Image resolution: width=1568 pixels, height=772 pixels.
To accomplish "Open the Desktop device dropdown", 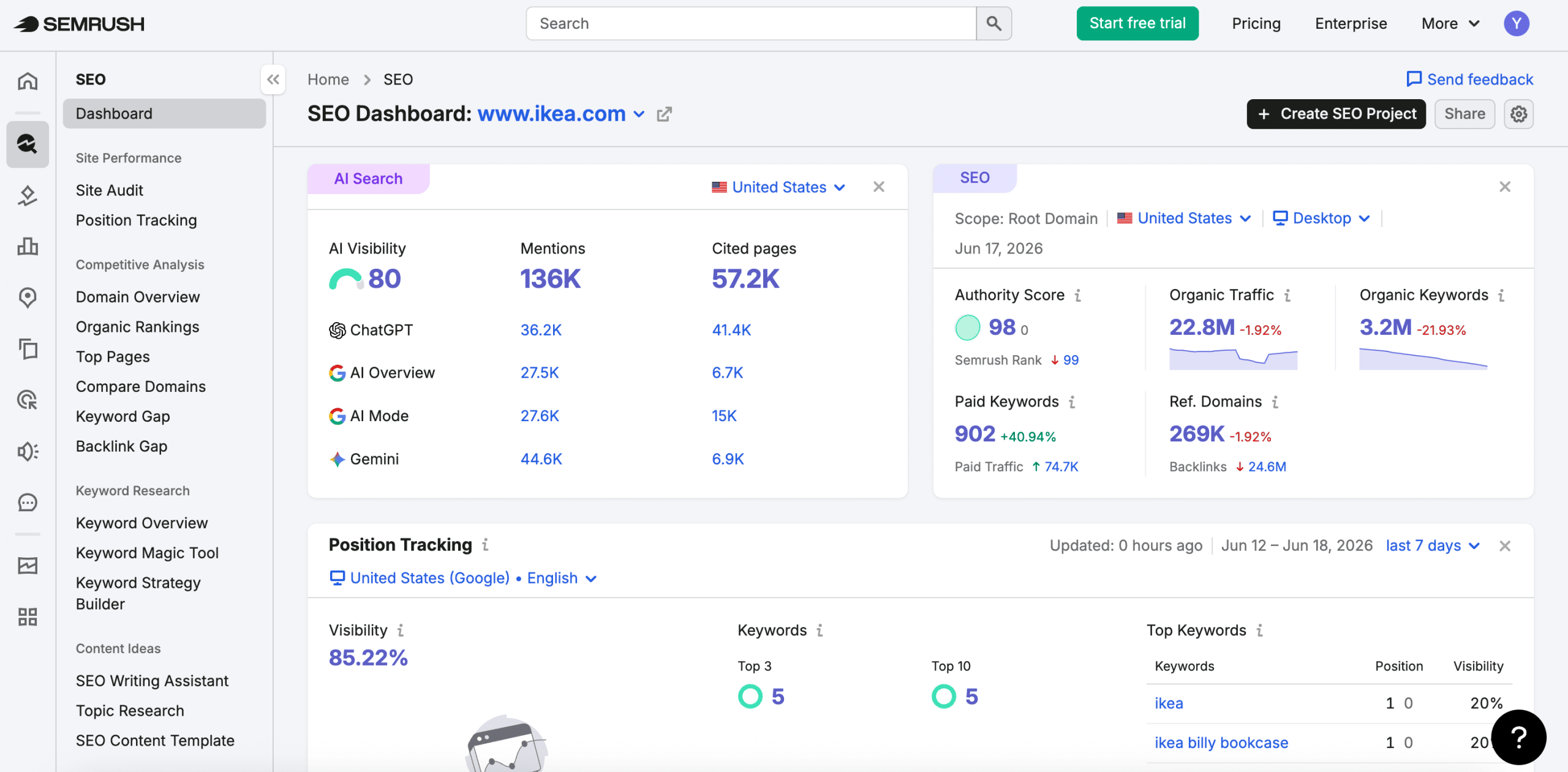I will click(1321, 219).
